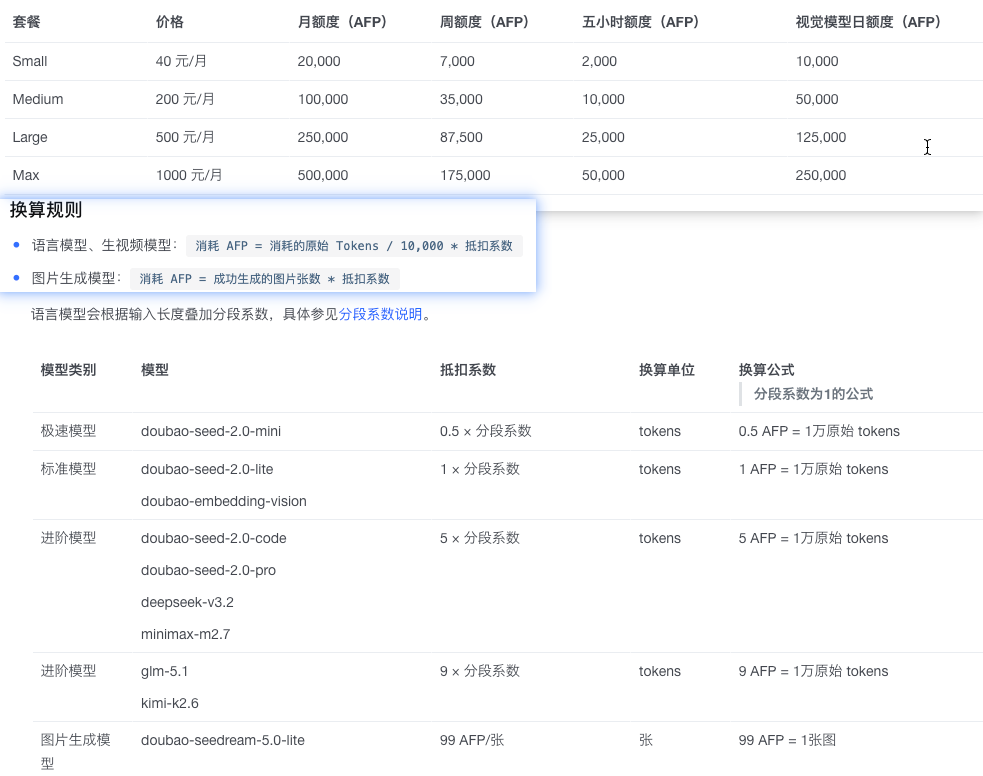
Task: Click the 价格 column header
Action: click(169, 22)
